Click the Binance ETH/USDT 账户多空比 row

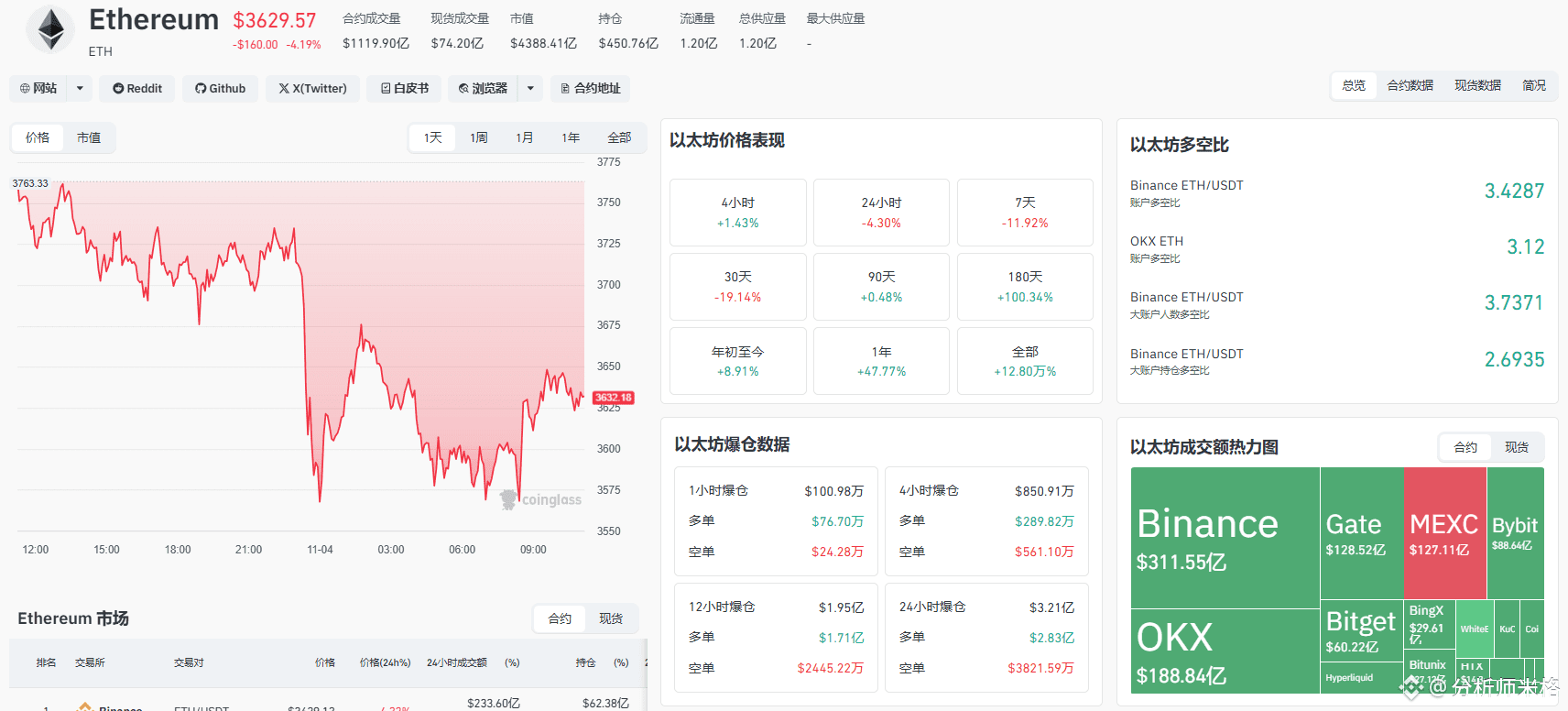pos(1337,192)
